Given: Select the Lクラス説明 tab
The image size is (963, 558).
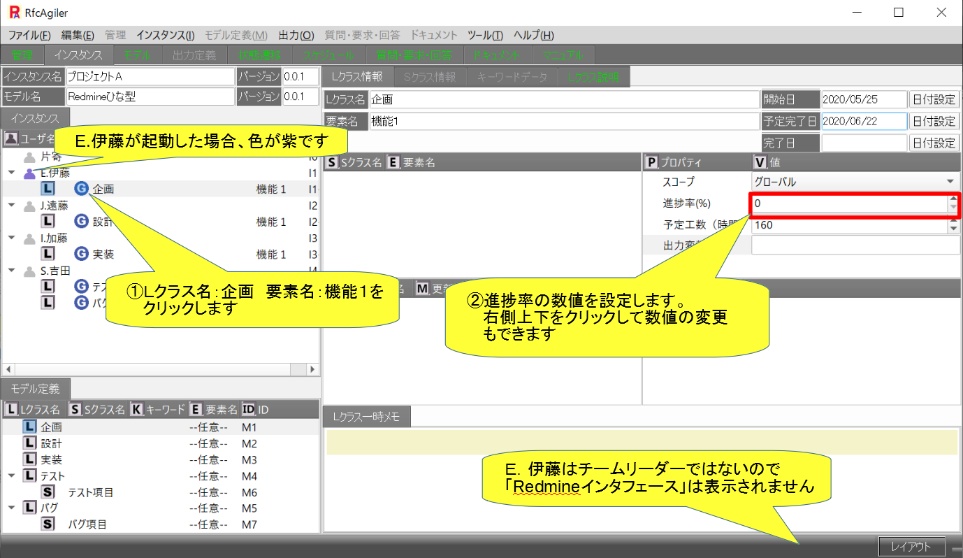Looking at the screenshot, I should coord(593,77).
